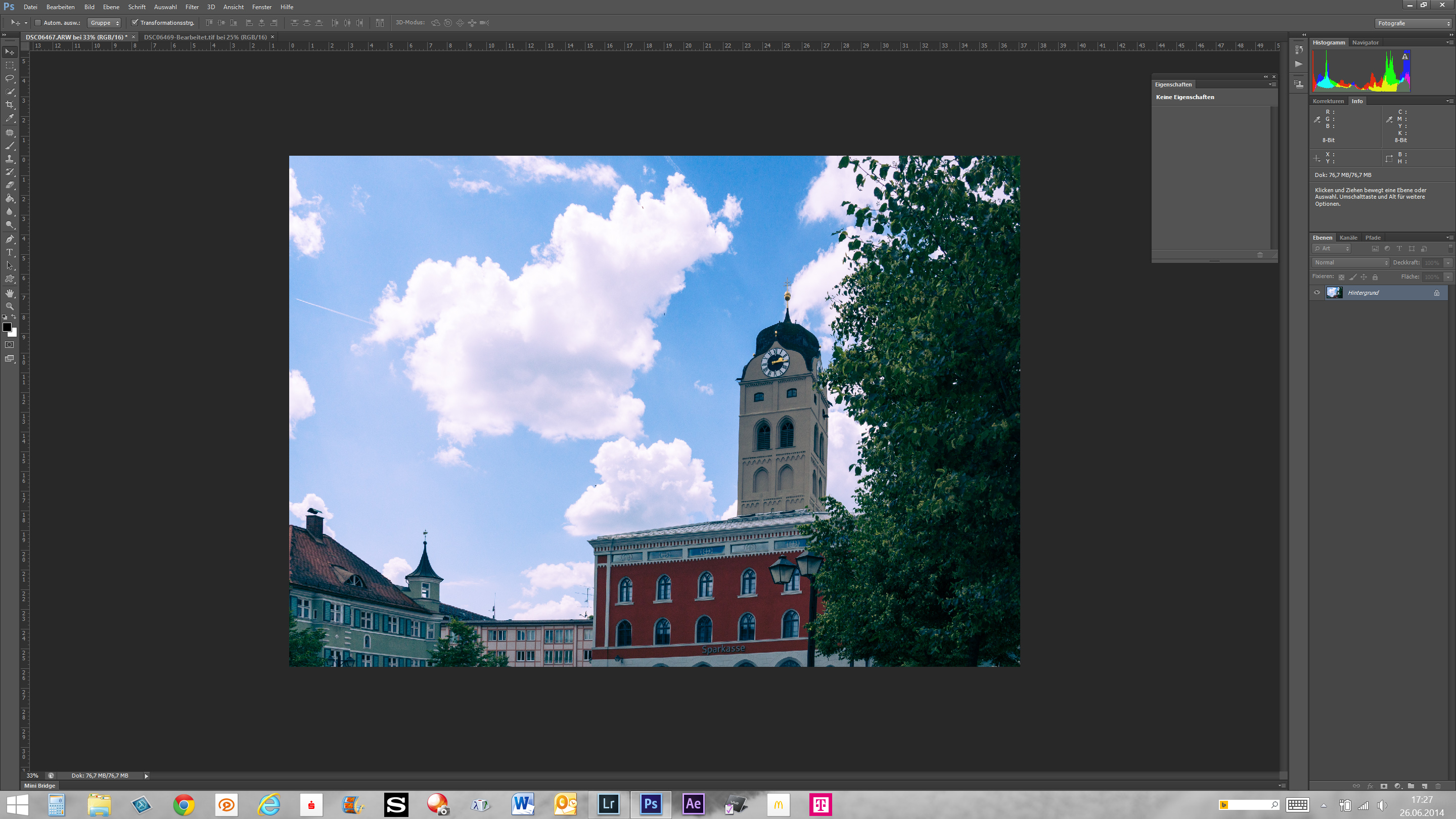1456x819 pixels.
Task: Reset default foreground and background colors
Action: click(x=5, y=317)
